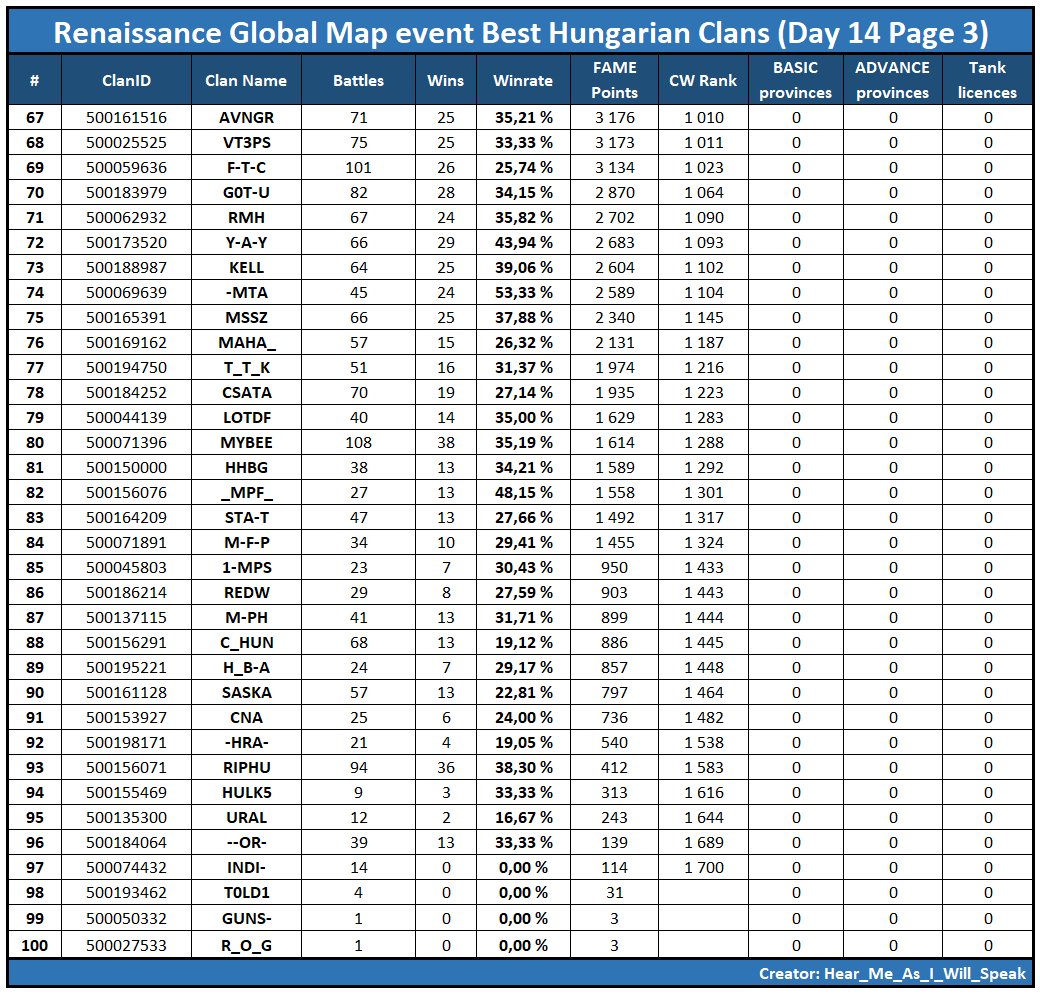Click the ADVANCE provinces column header
Viewport: 1040px width, 996px height.
(893, 80)
